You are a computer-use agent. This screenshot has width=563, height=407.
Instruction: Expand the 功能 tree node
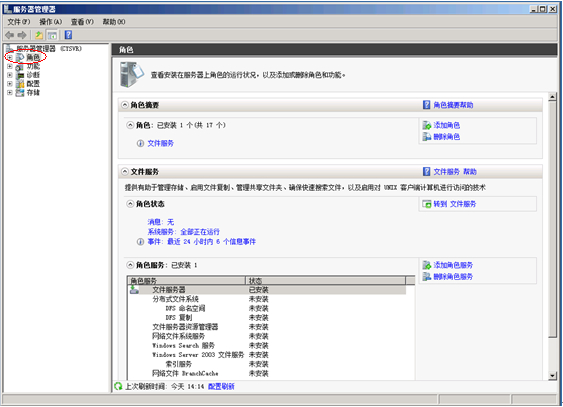point(10,66)
